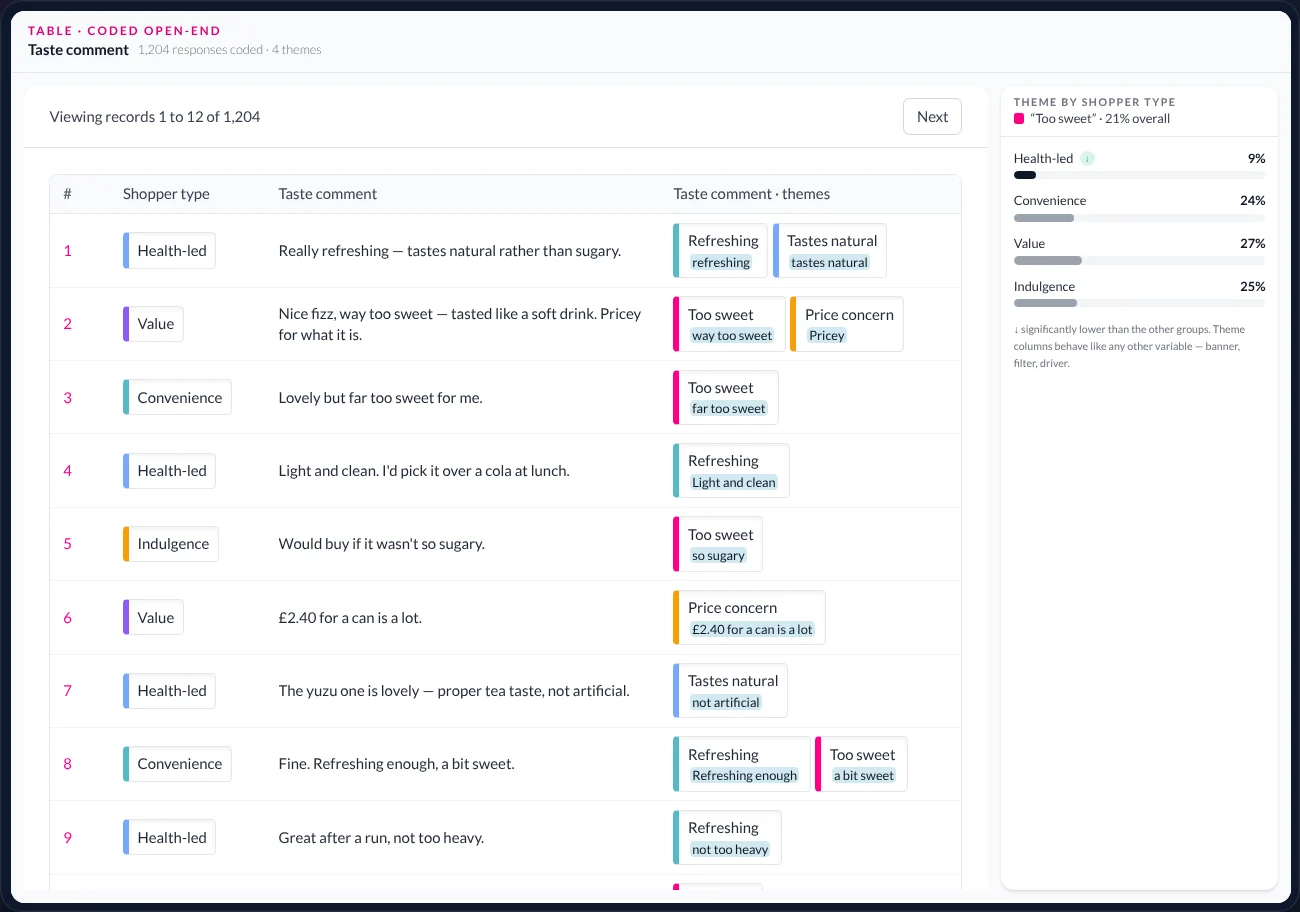
Task: Open record number 2
Action: (68, 324)
